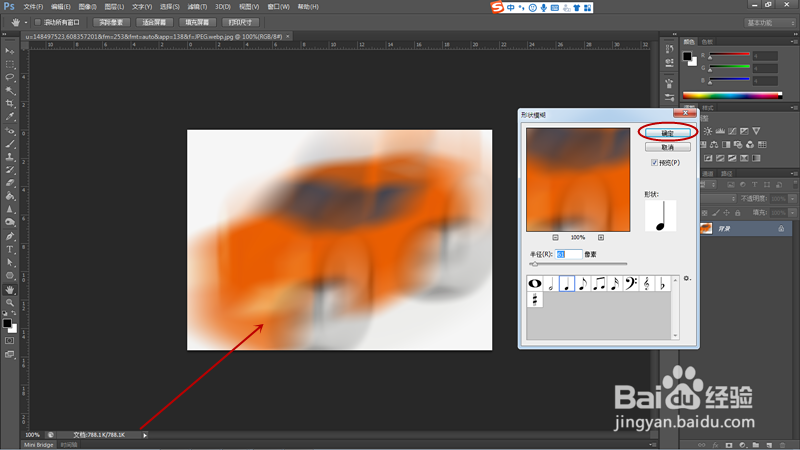Select the Crop tool
Viewport: 800px width, 450px height.
(10, 104)
